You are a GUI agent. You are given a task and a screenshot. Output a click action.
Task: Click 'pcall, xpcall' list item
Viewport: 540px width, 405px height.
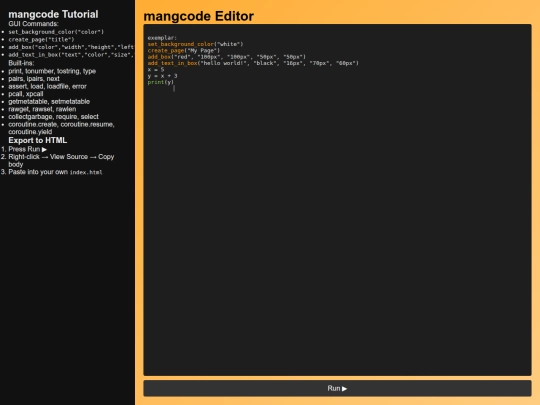click(x=26, y=94)
